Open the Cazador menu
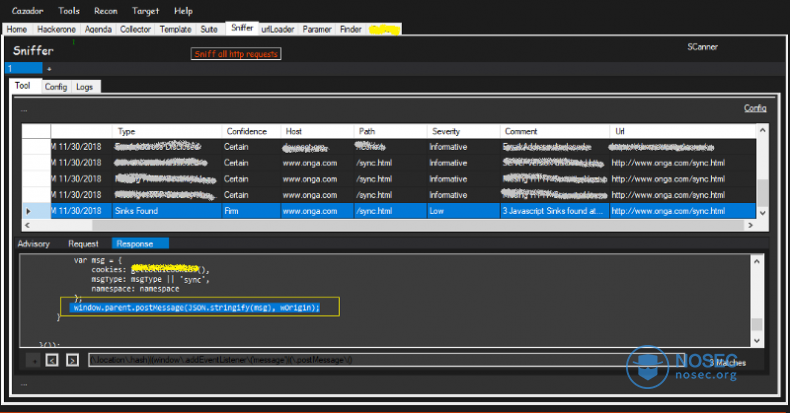Viewport: 790px width, 413px height. [27, 11]
